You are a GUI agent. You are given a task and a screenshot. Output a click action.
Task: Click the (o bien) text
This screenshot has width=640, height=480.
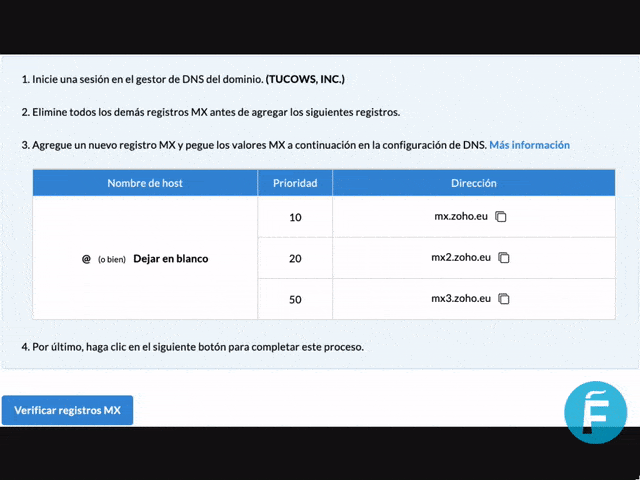pos(112,260)
